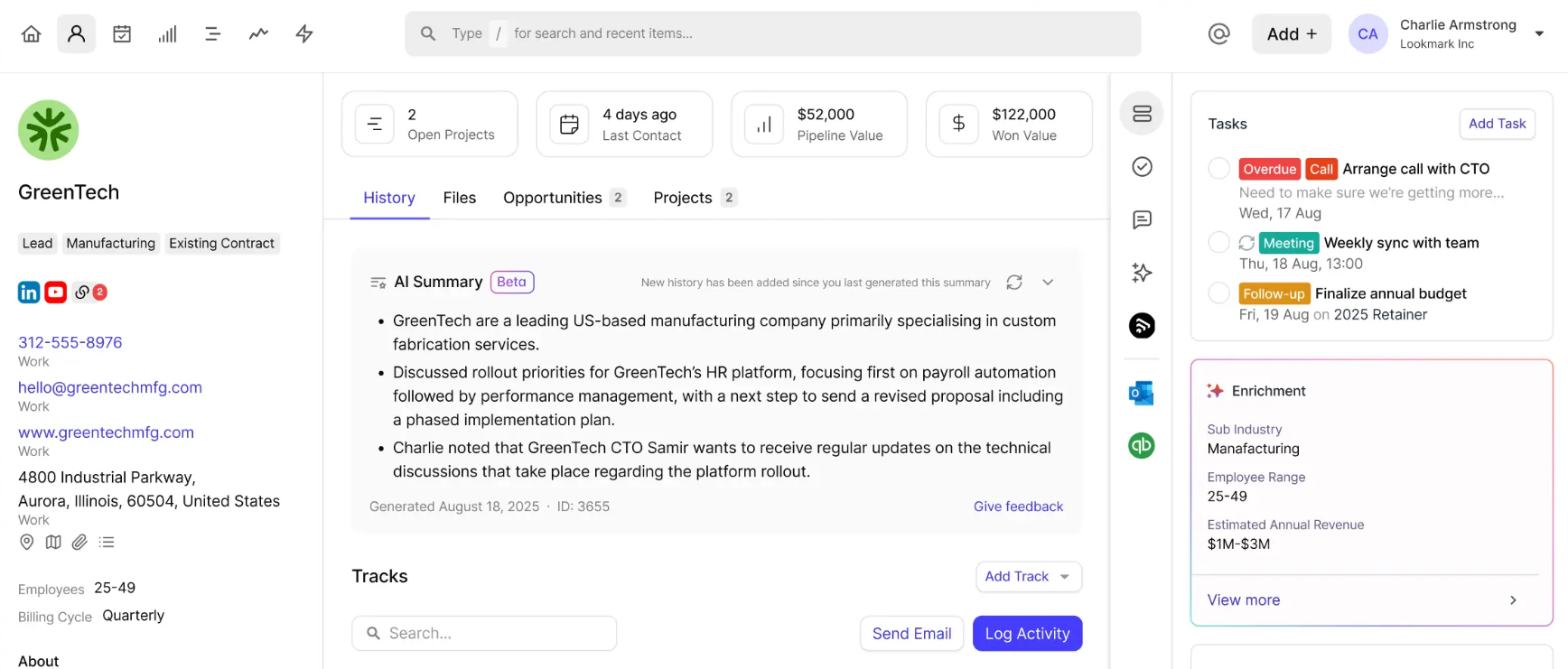Select the stacked cards sidebar icon
Screen dimensions: 1568x669
pyautogui.click(x=1142, y=114)
